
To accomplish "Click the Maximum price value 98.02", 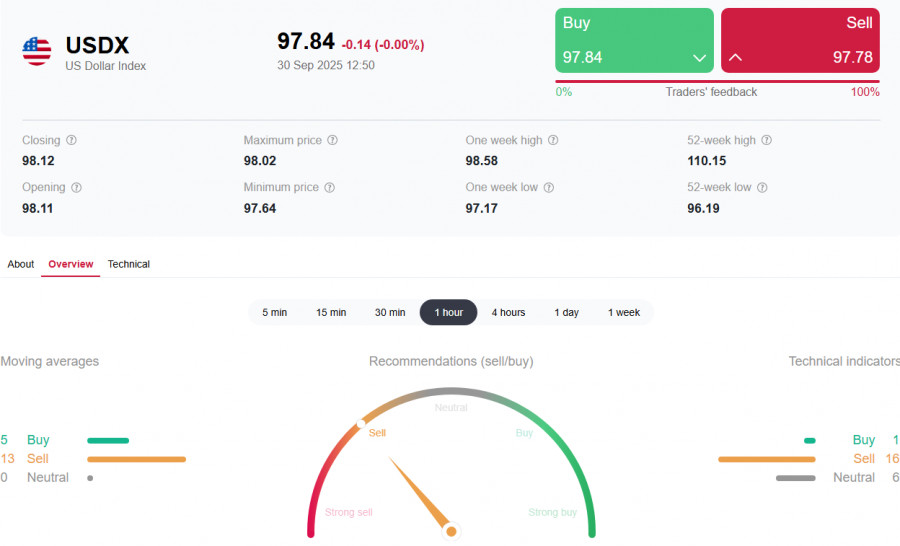I will [x=259, y=161].
